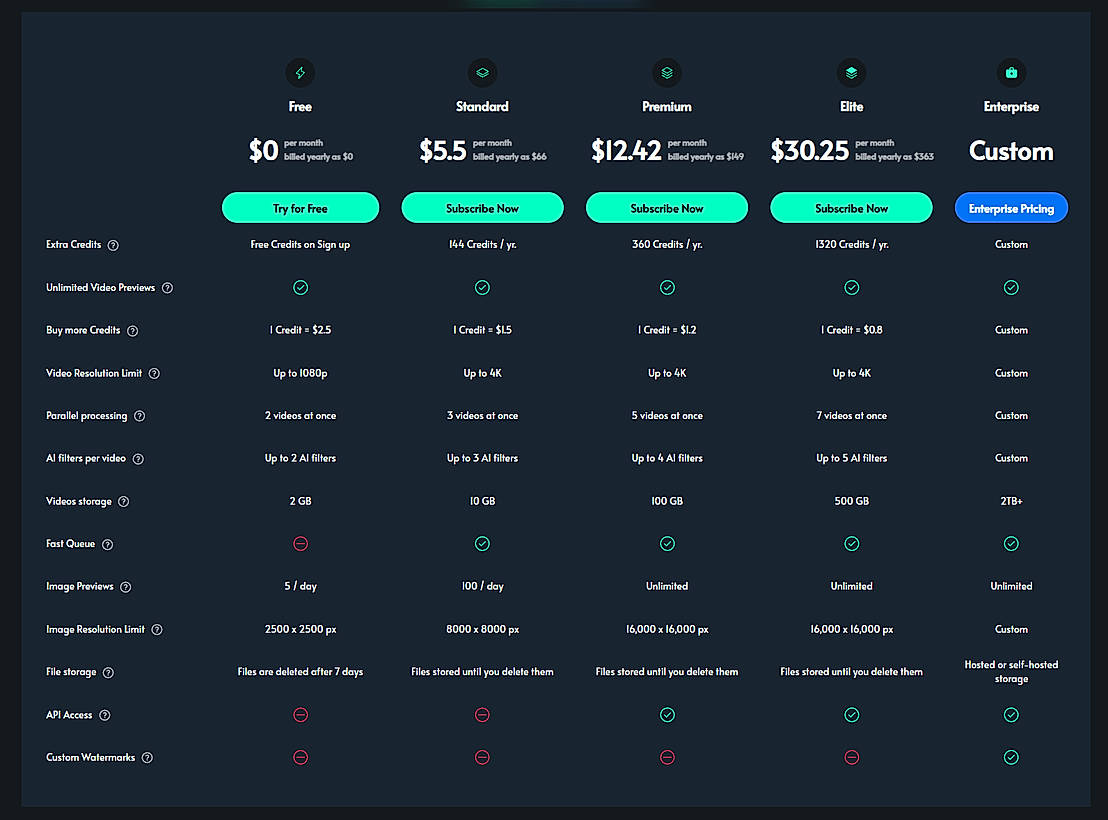This screenshot has width=1108, height=820.
Task: Click 'Files are deleted after 7 days' cell
Action: click(x=300, y=672)
